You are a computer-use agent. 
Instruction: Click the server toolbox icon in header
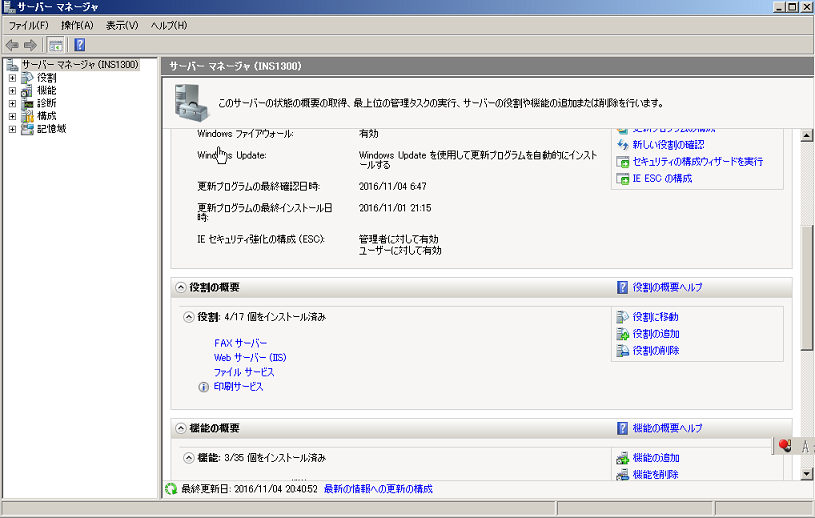point(191,103)
